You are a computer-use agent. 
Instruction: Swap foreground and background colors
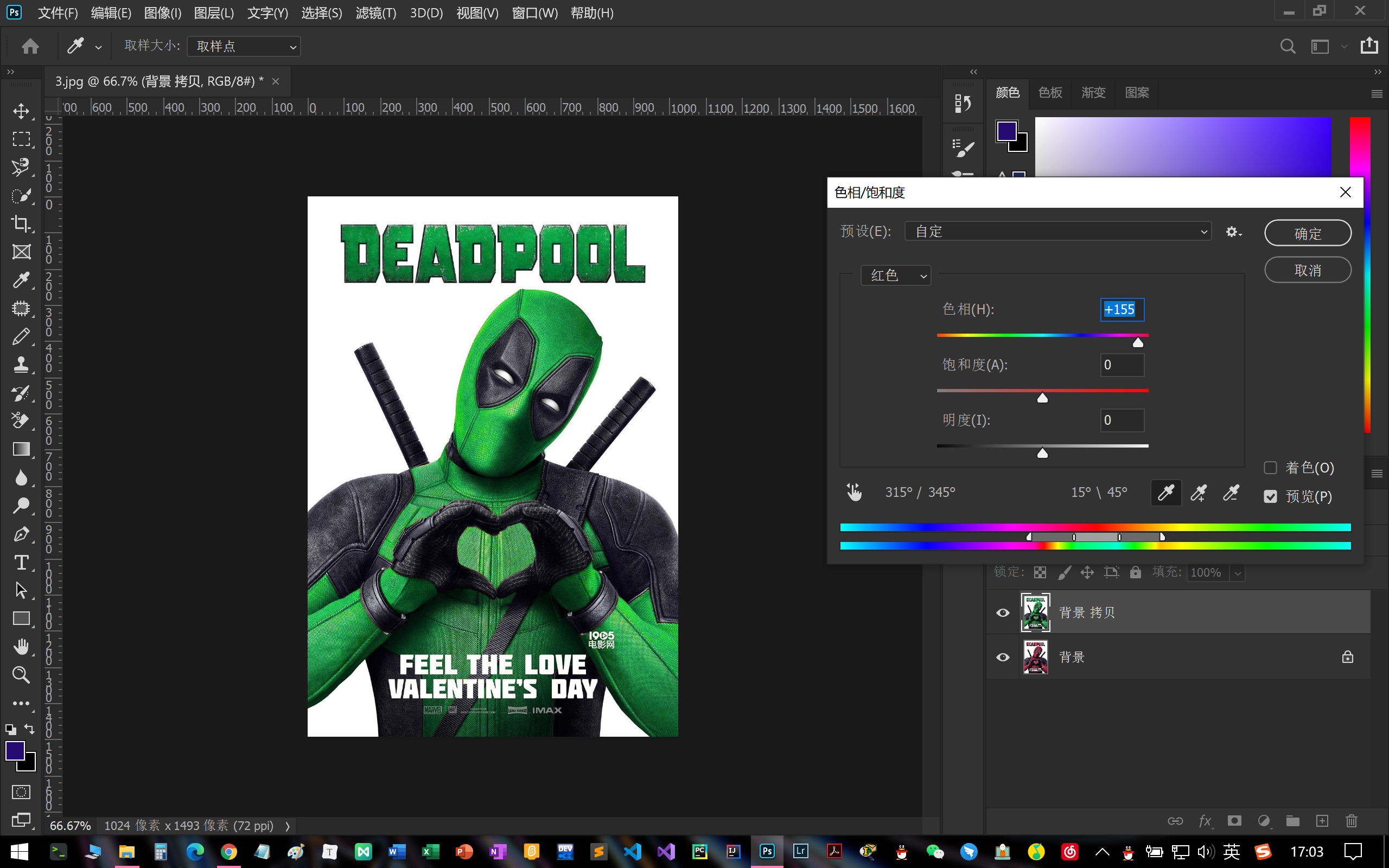pos(29,729)
